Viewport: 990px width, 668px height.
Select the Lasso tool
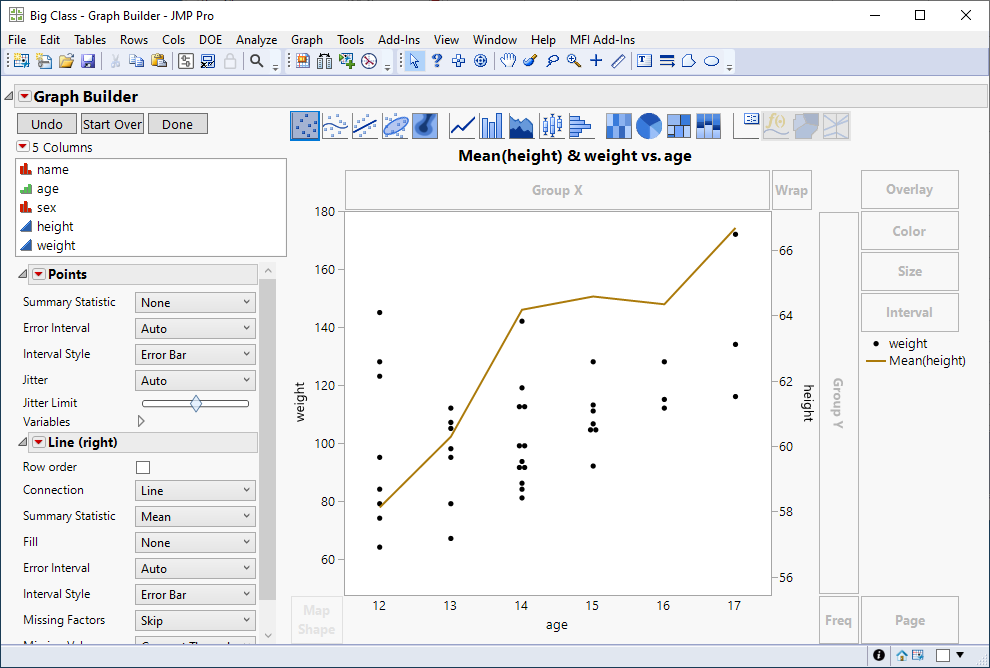coord(552,61)
